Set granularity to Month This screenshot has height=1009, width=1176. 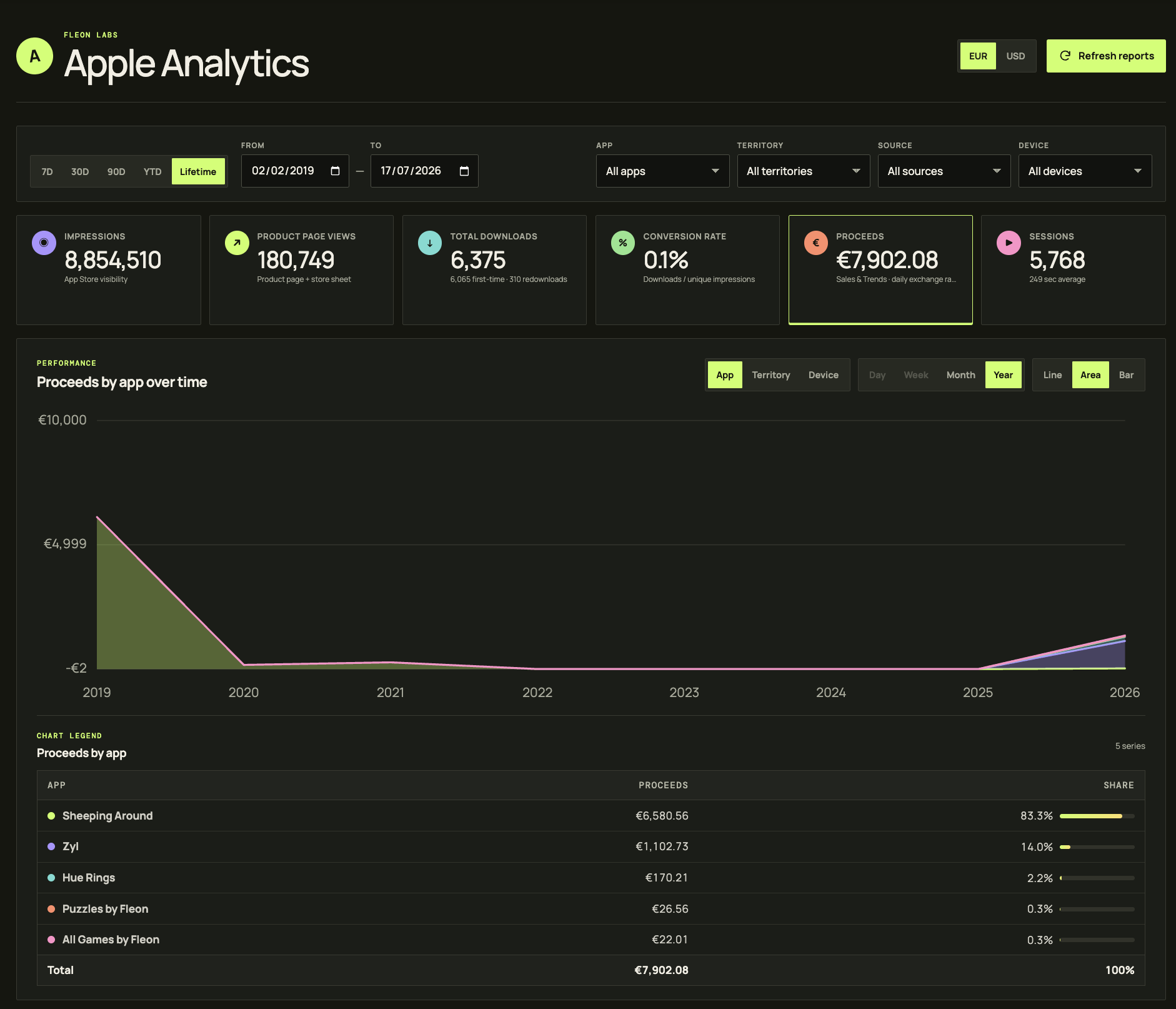pos(960,375)
